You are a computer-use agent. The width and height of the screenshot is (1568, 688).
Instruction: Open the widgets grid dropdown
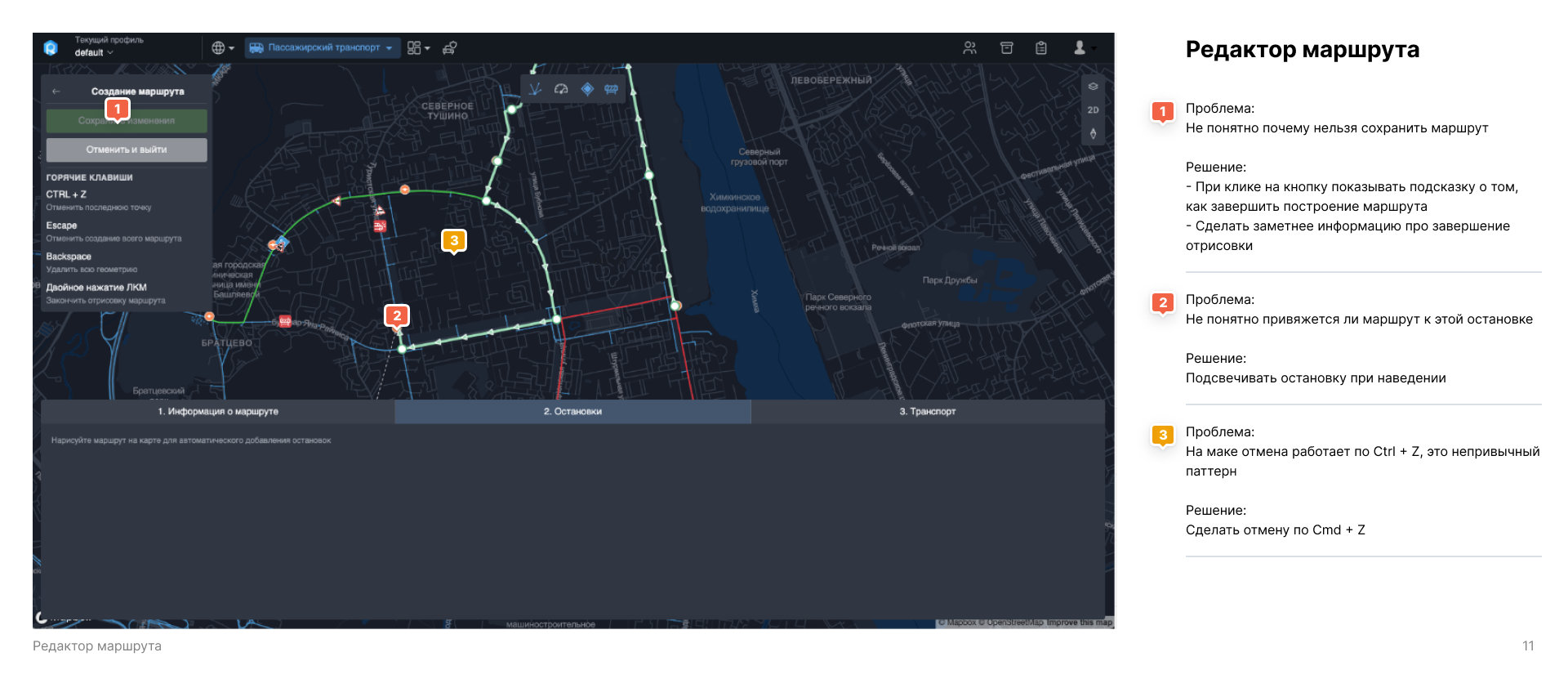tap(418, 48)
